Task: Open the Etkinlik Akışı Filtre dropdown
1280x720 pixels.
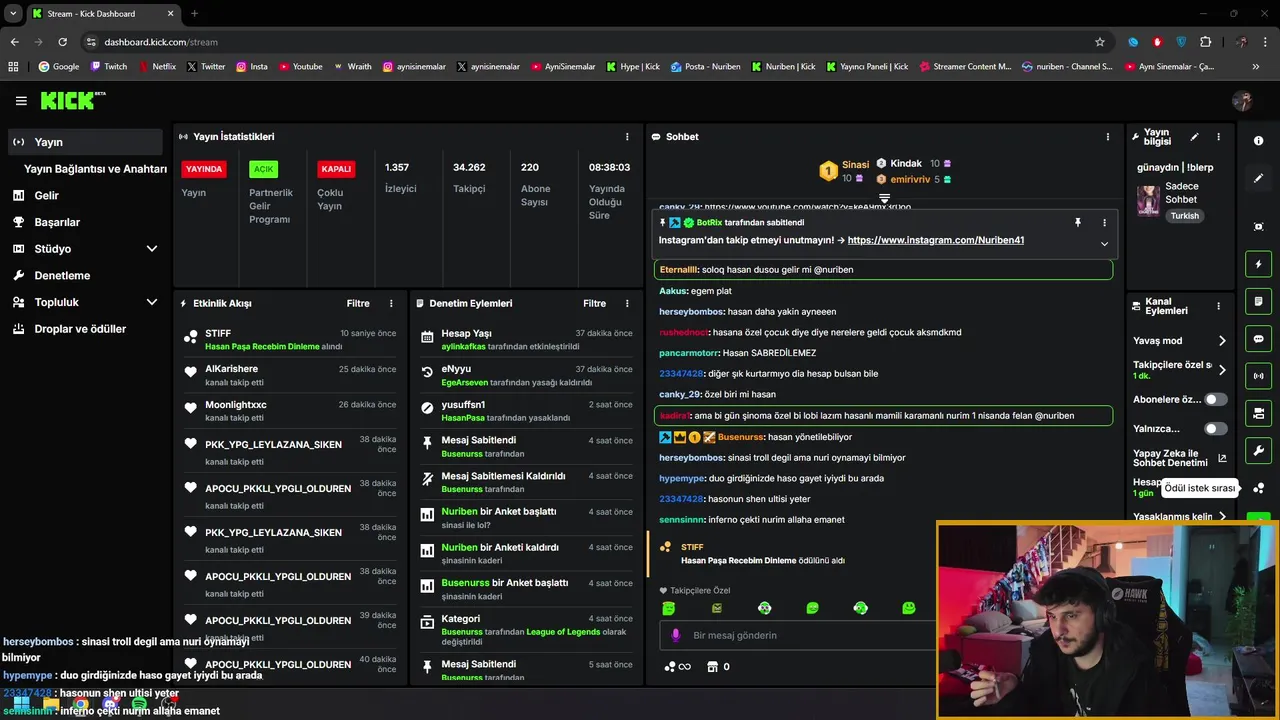Action: (x=358, y=303)
